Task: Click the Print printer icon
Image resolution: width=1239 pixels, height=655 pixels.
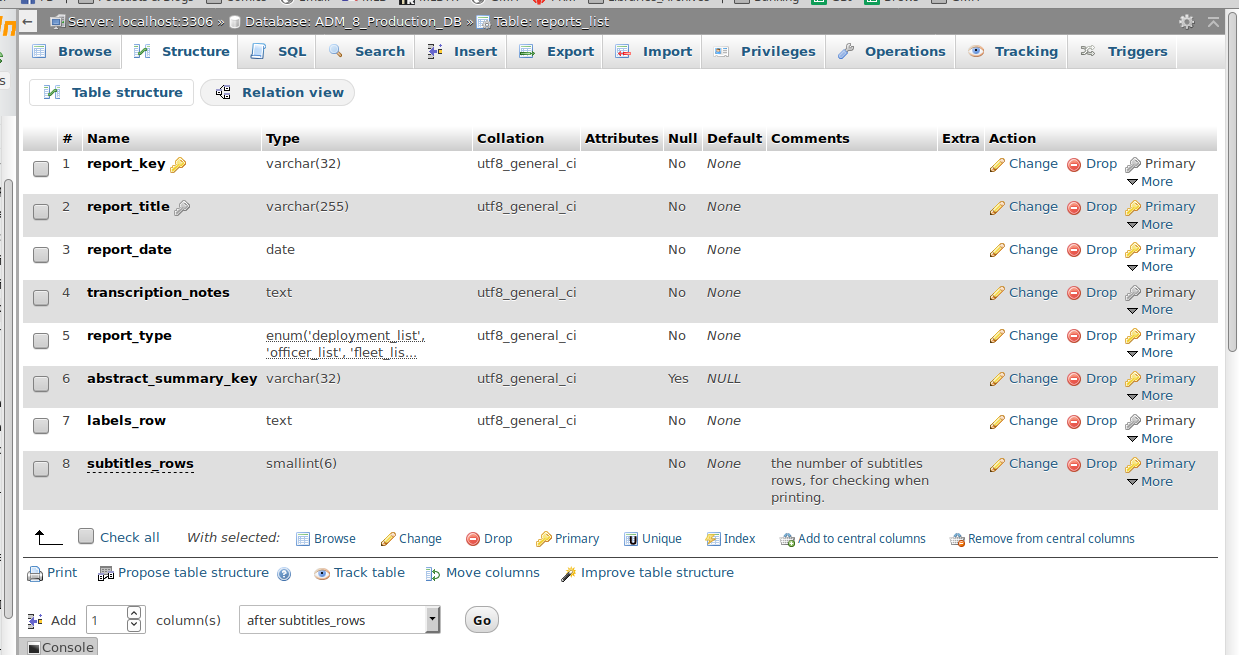Action: 35,574
